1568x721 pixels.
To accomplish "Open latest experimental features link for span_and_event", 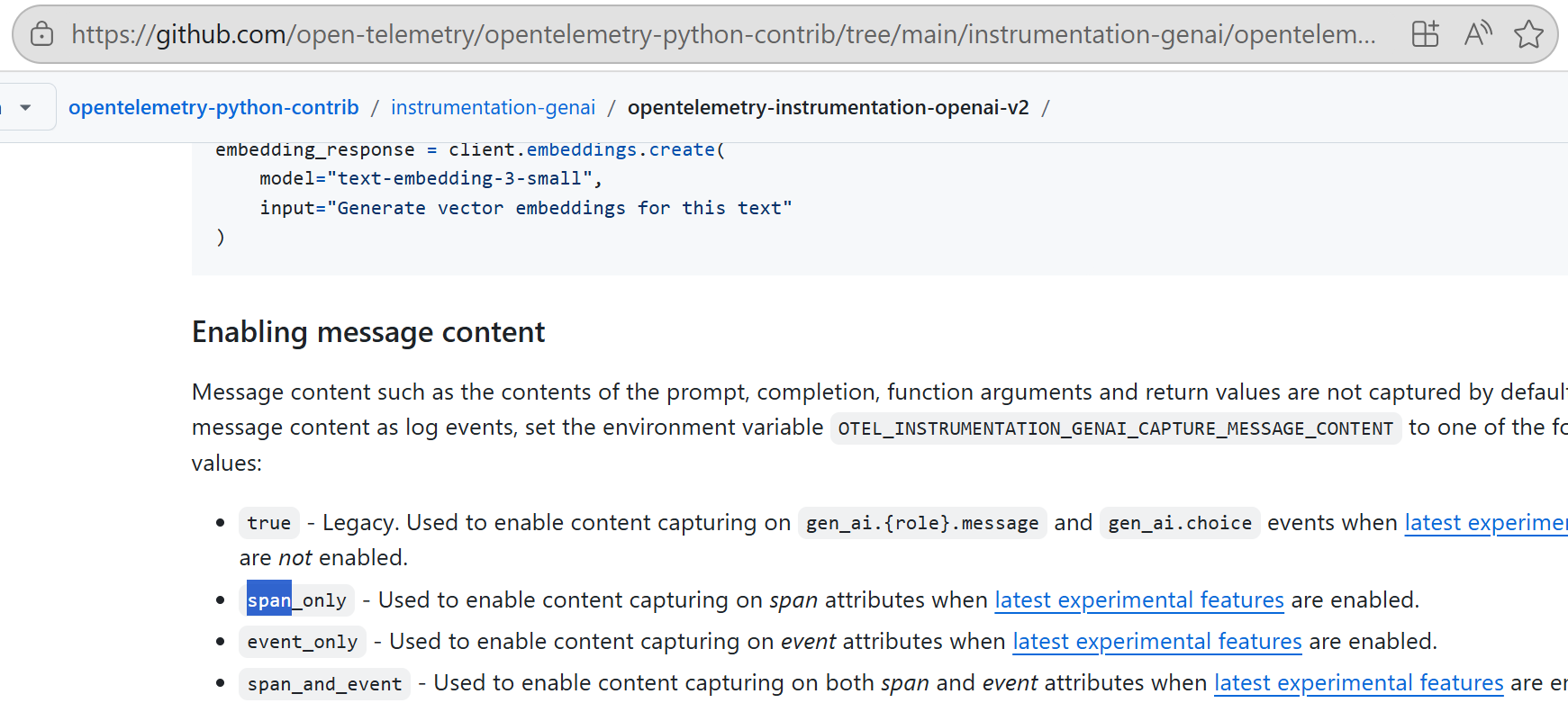I will (x=1358, y=683).
